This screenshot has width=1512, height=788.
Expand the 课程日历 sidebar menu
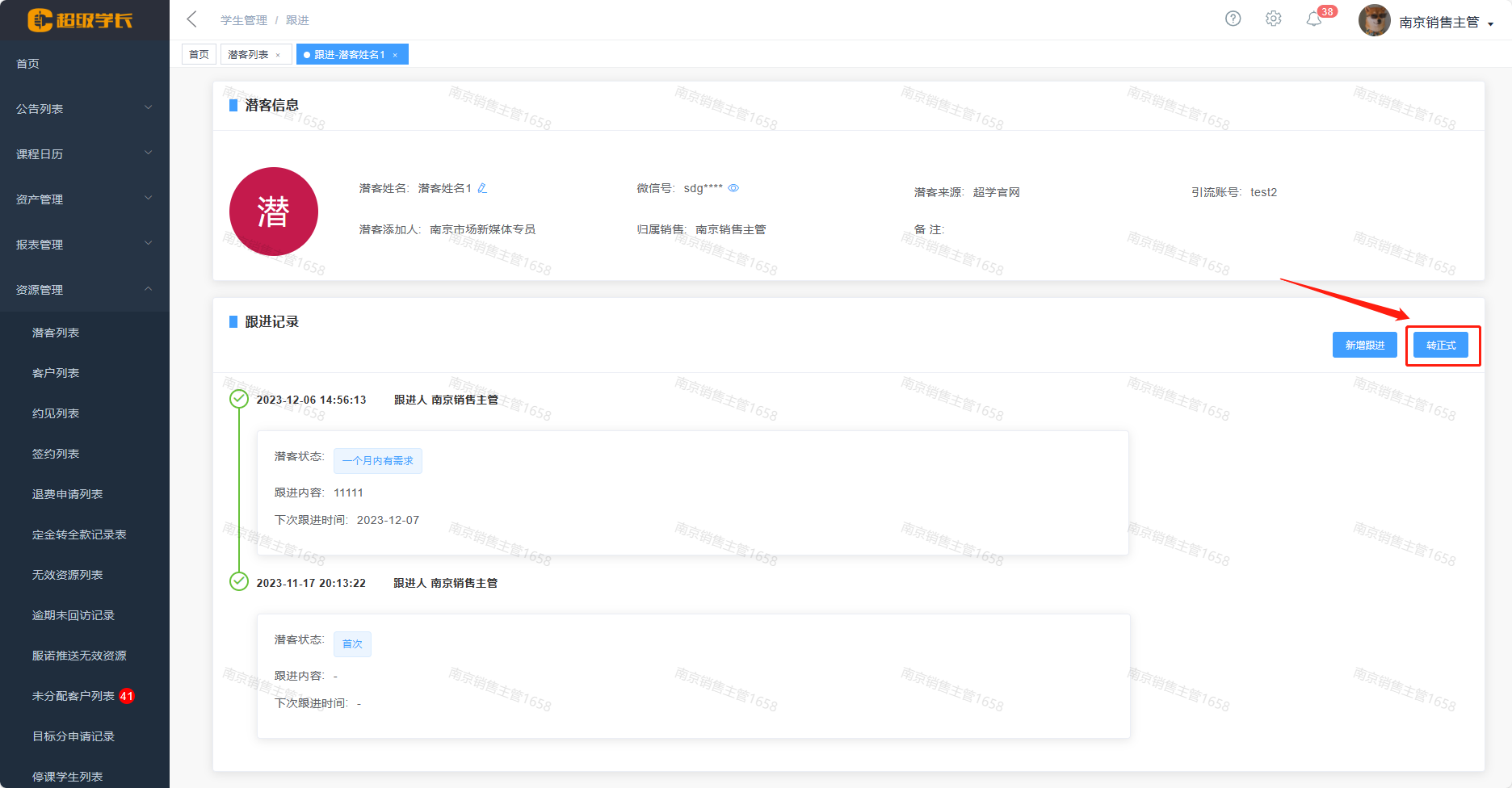[x=84, y=153]
